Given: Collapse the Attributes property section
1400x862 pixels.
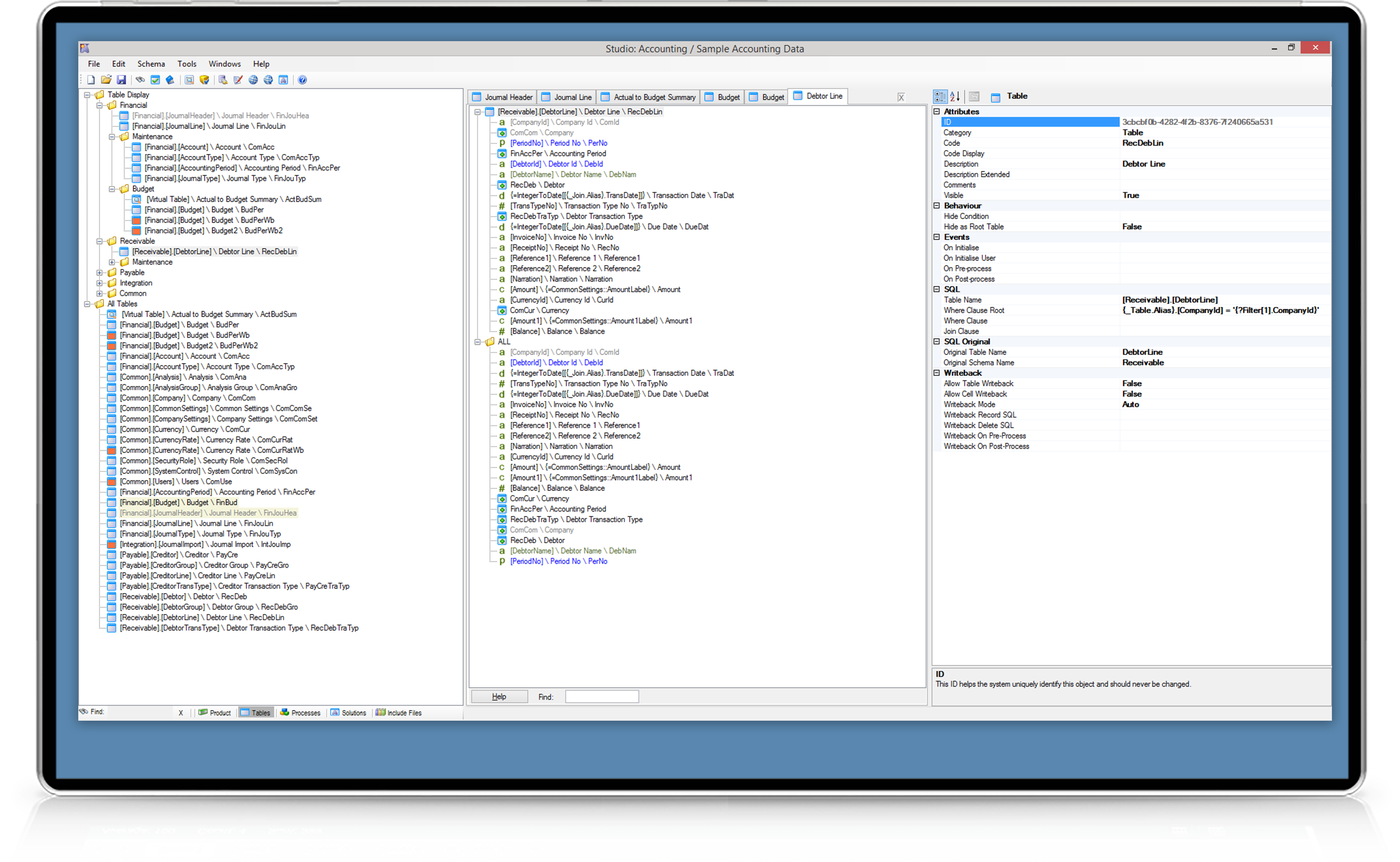Looking at the screenshot, I should [x=937, y=111].
